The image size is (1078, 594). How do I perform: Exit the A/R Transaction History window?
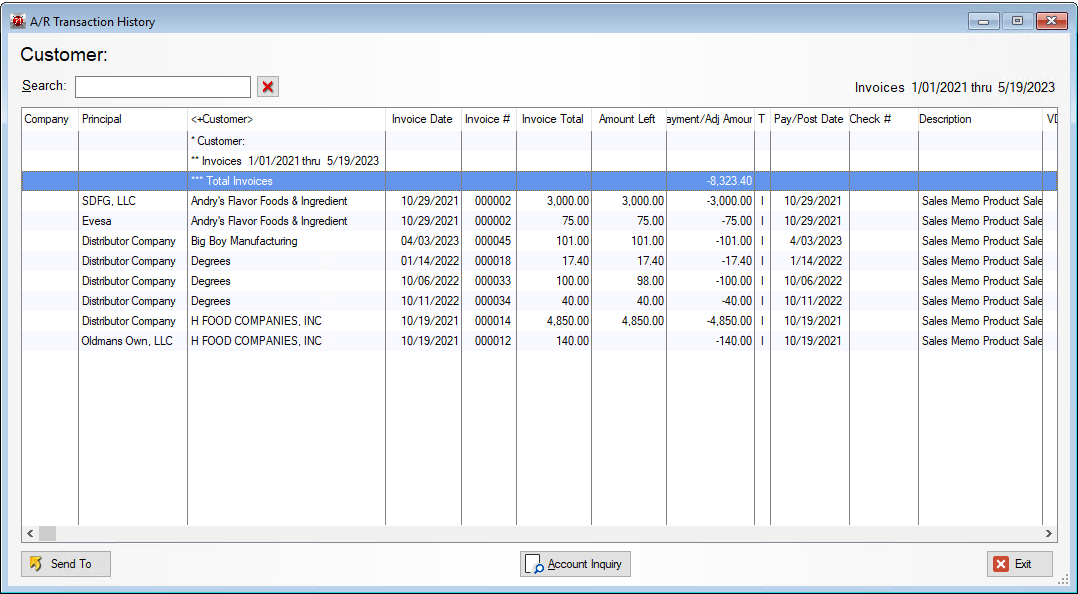click(1020, 564)
